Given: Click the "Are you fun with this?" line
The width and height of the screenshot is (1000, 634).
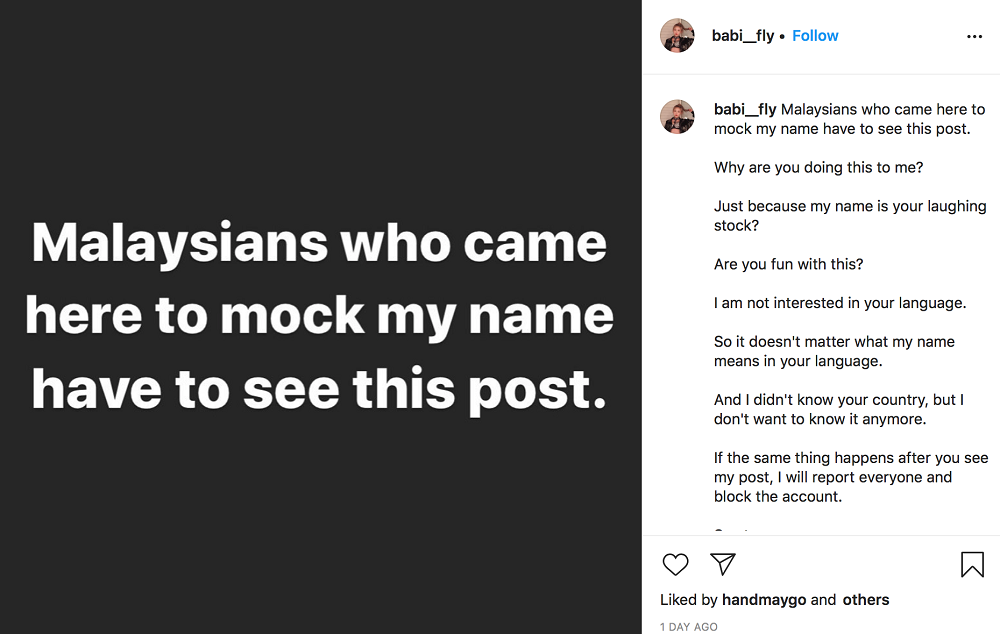Looking at the screenshot, I should (788, 264).
